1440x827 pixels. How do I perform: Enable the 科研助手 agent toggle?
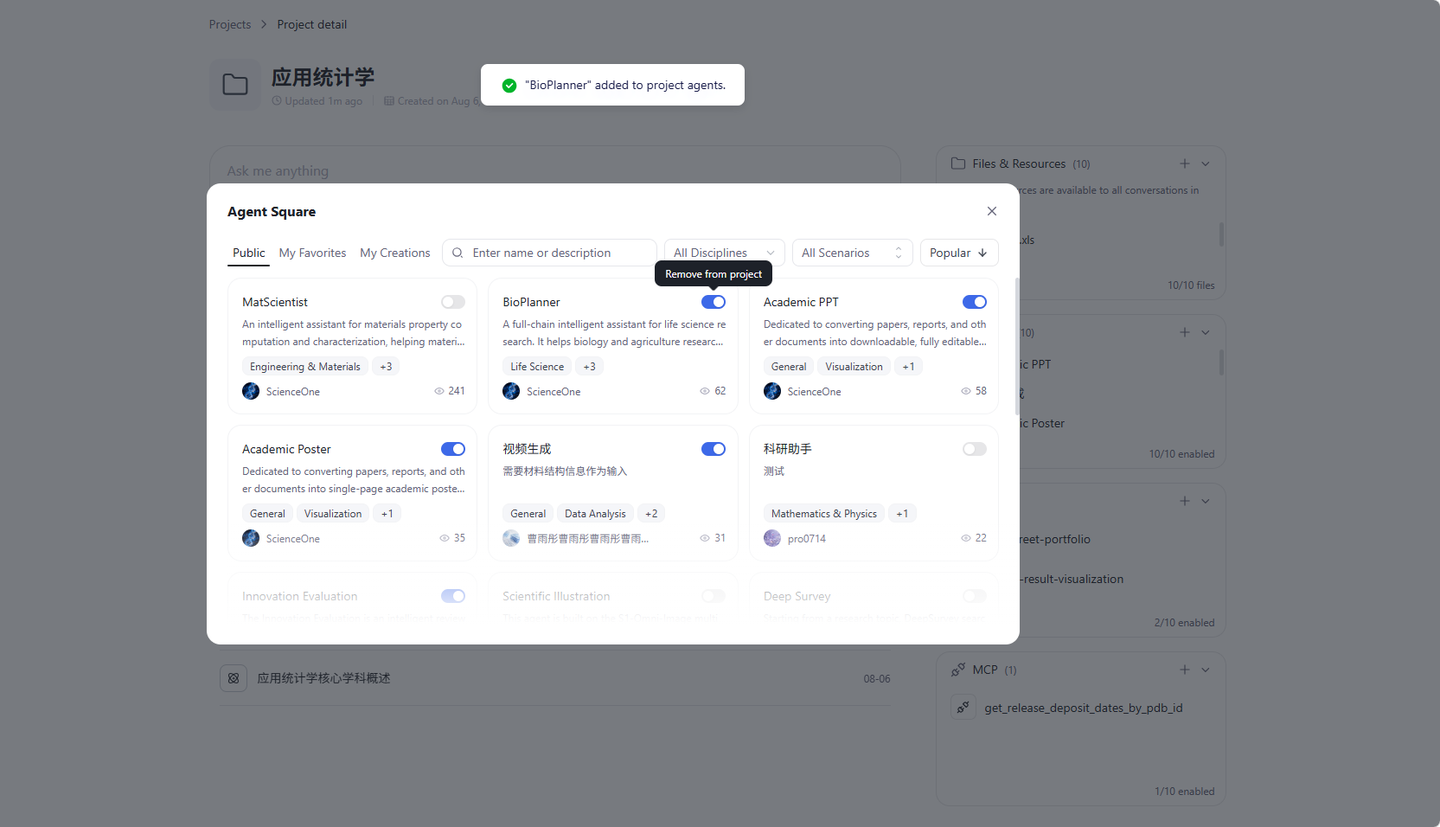point(974,449)
